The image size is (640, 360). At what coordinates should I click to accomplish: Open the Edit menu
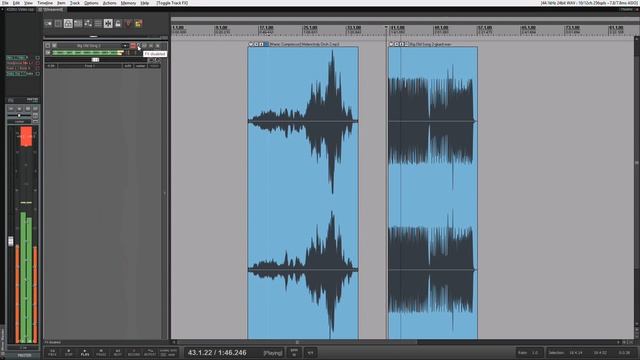point(16,3)
